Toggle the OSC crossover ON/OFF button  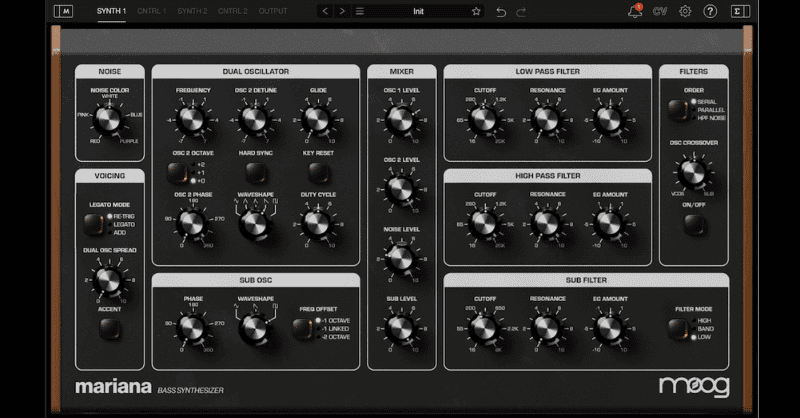[693, 224]
